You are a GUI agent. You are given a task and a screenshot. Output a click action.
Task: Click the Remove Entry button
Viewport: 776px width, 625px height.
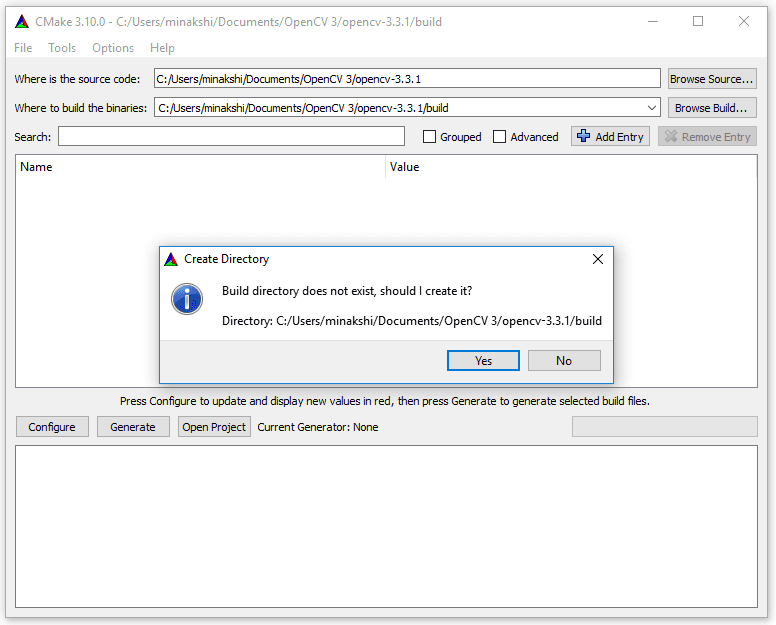707,137
